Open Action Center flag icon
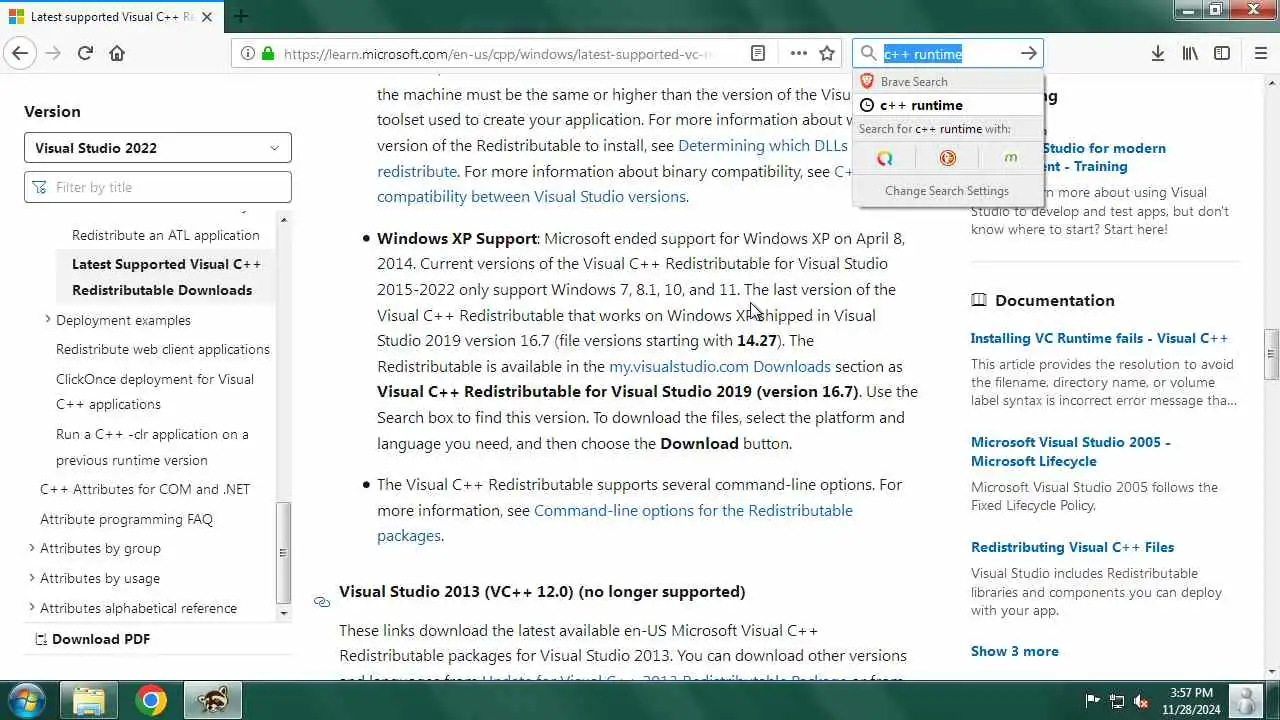This screenshot has width=1280, height=720. (1093, 701)
